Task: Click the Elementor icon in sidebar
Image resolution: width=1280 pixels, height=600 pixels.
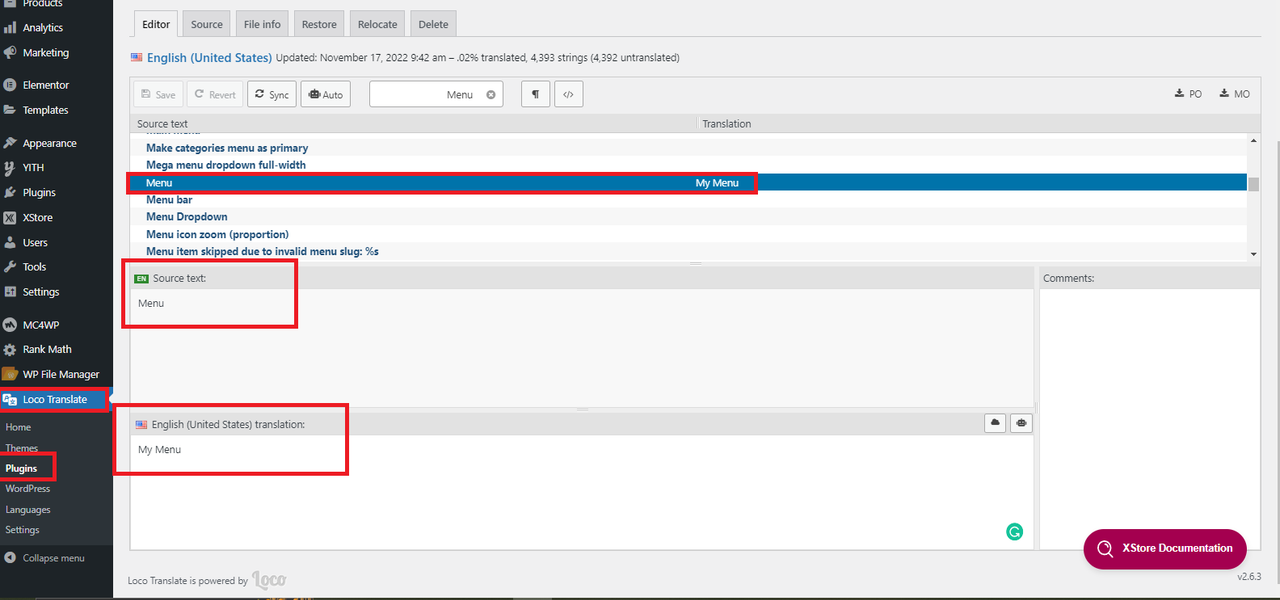Action: coord(10,85)
